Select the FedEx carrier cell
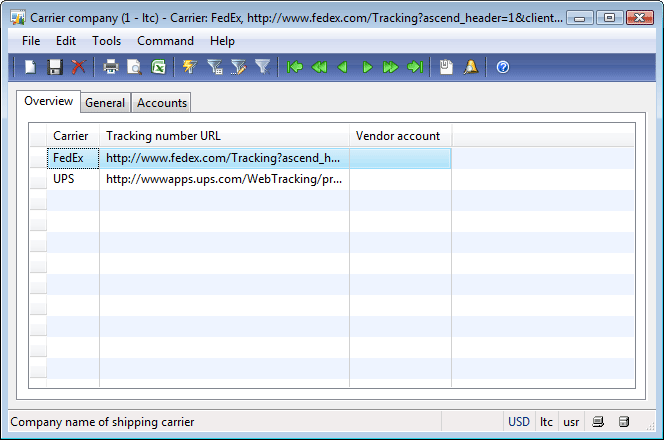The image size is (664, 440). point(73,158)
